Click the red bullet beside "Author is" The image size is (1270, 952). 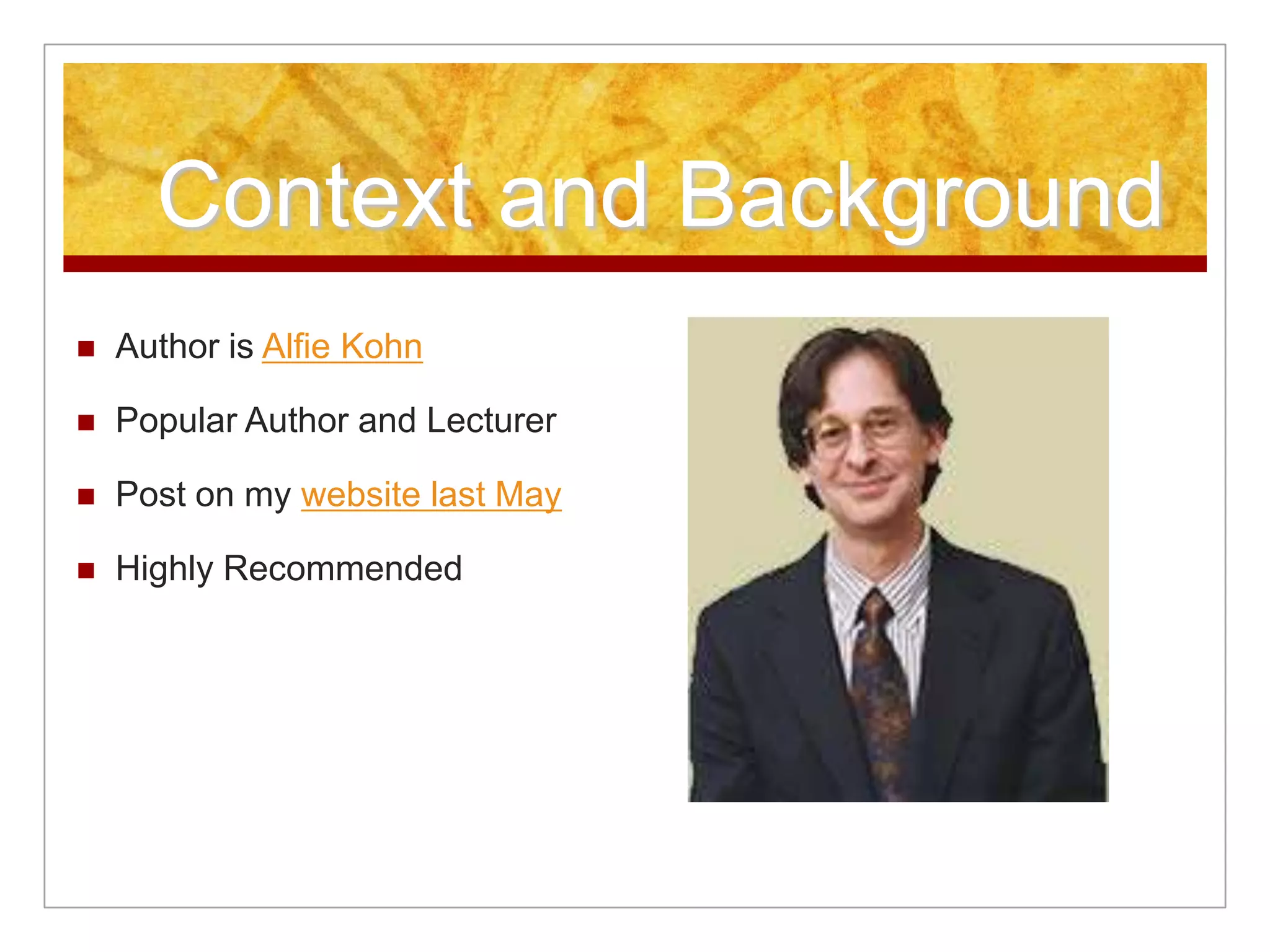click(86, 349)
